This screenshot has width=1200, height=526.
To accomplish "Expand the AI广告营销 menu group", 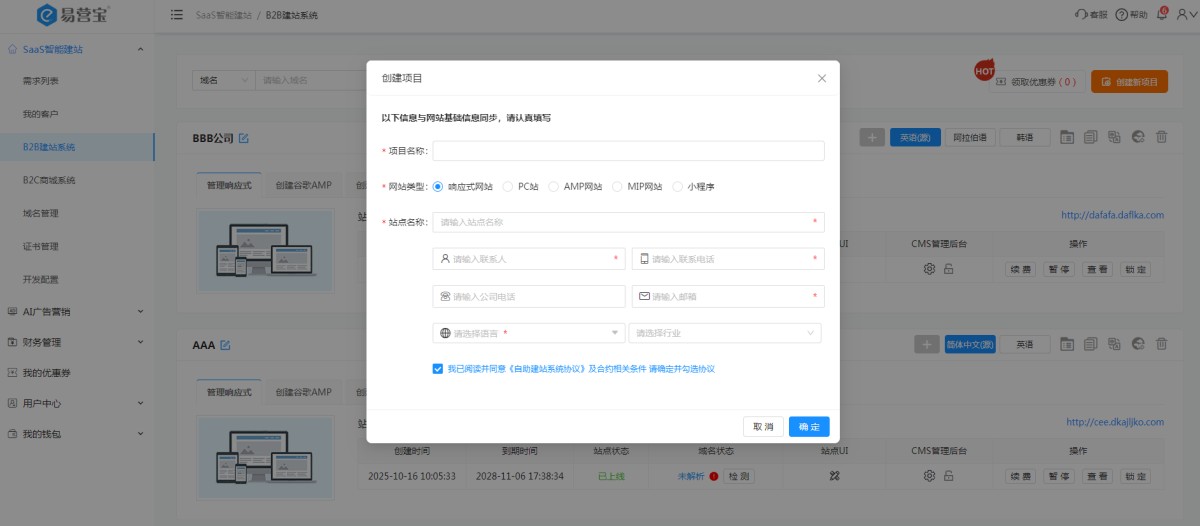I will click(77, 311).
